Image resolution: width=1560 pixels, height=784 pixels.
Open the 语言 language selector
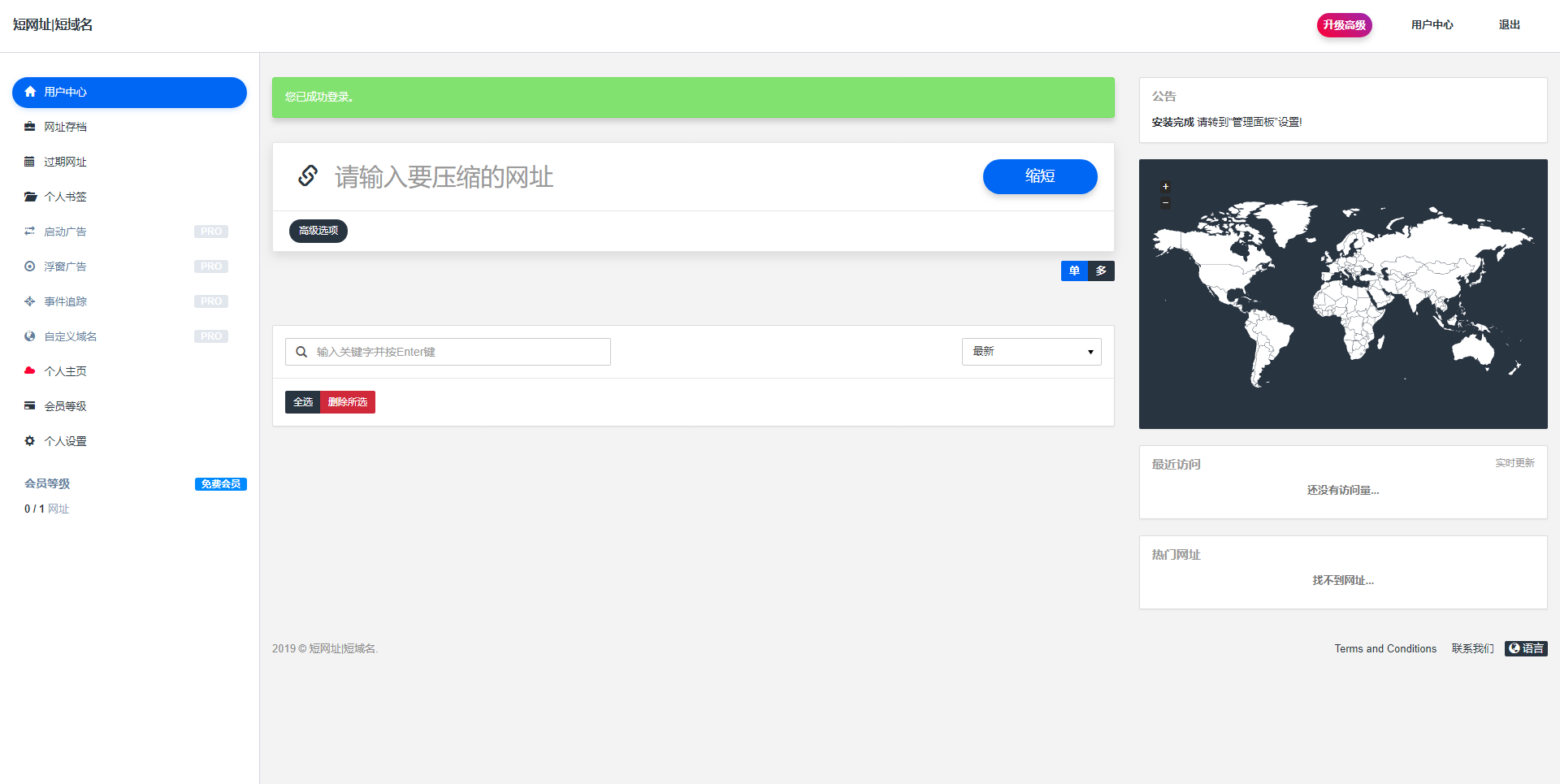point(1526,648)
